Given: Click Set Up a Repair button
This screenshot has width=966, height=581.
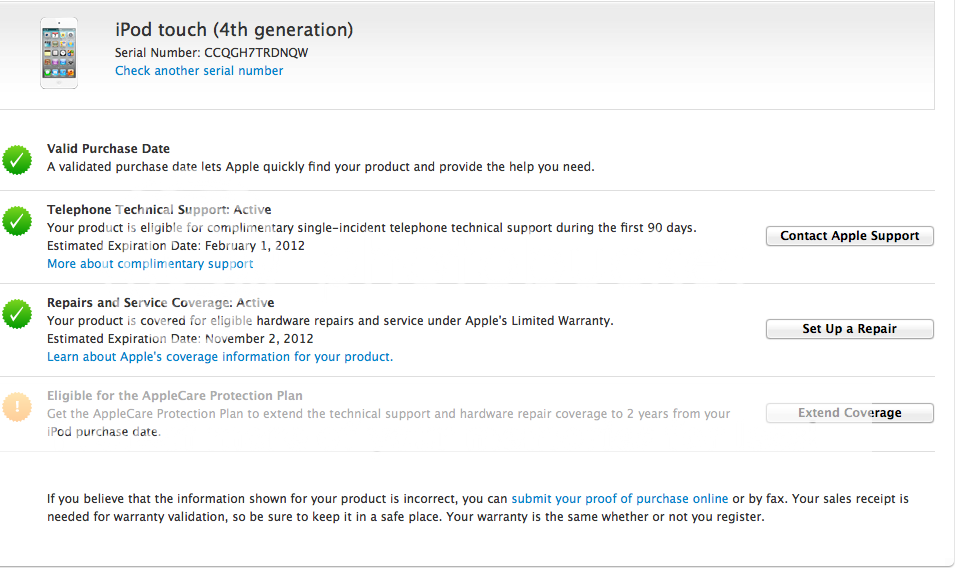Looking at the screenshot, I should 850,329.
